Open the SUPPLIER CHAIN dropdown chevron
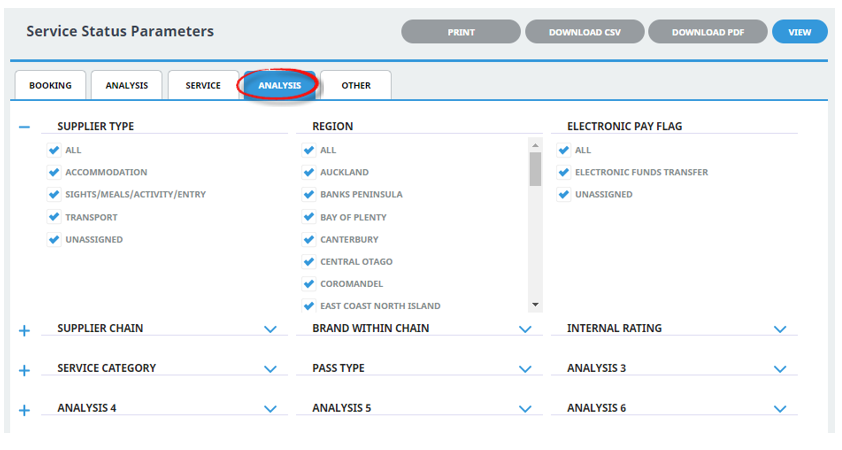Viewport: 842px width, 450px height. pos(270,329)
